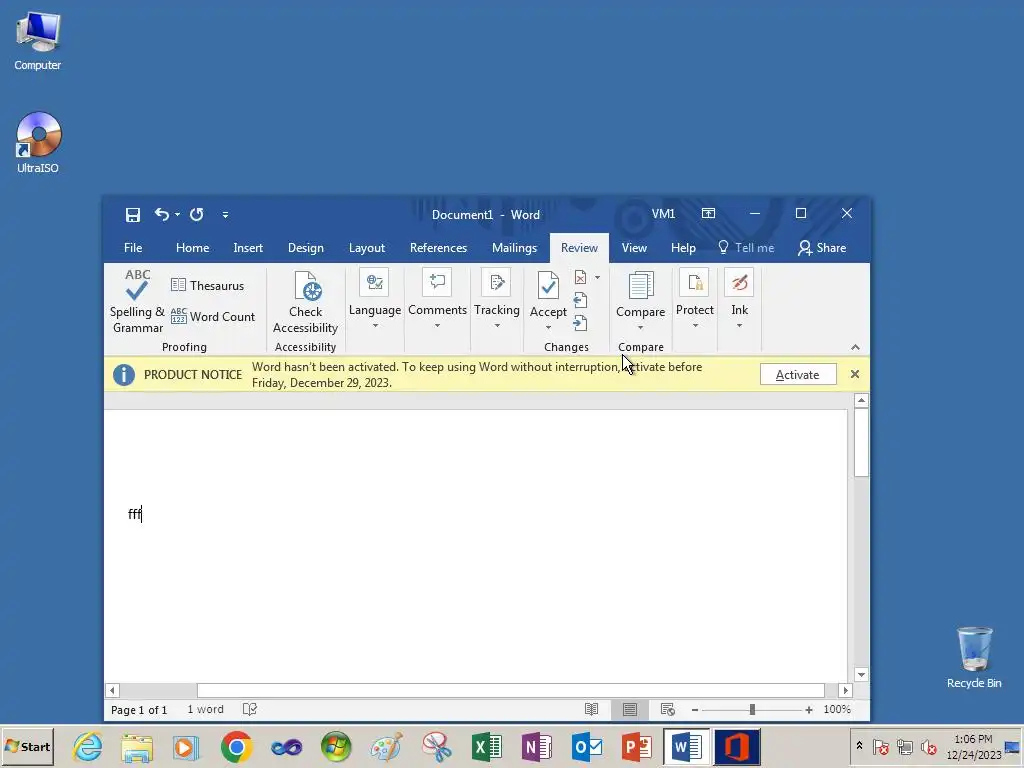Screen dimensions: 1024x768
Task: Repeat typing with the redo icon
Action: point(197,214)
